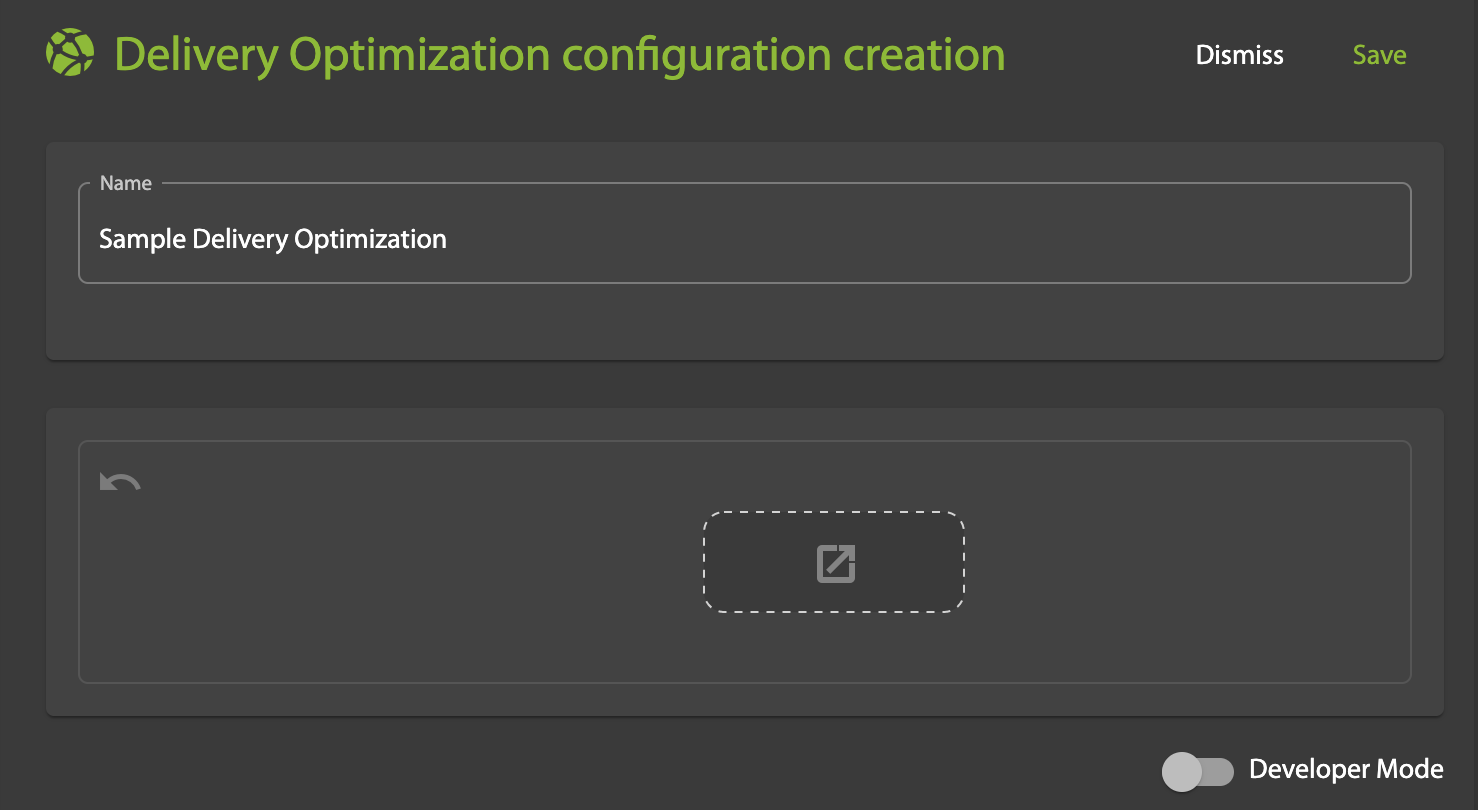Click the word "Delivery" in the page title
The image size is (1478, 810).
196,55
